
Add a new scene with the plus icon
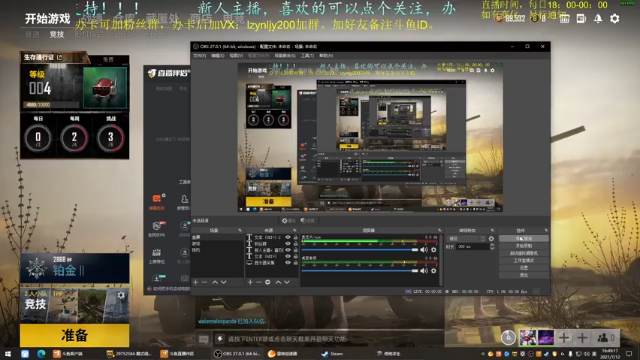[196, 282]
